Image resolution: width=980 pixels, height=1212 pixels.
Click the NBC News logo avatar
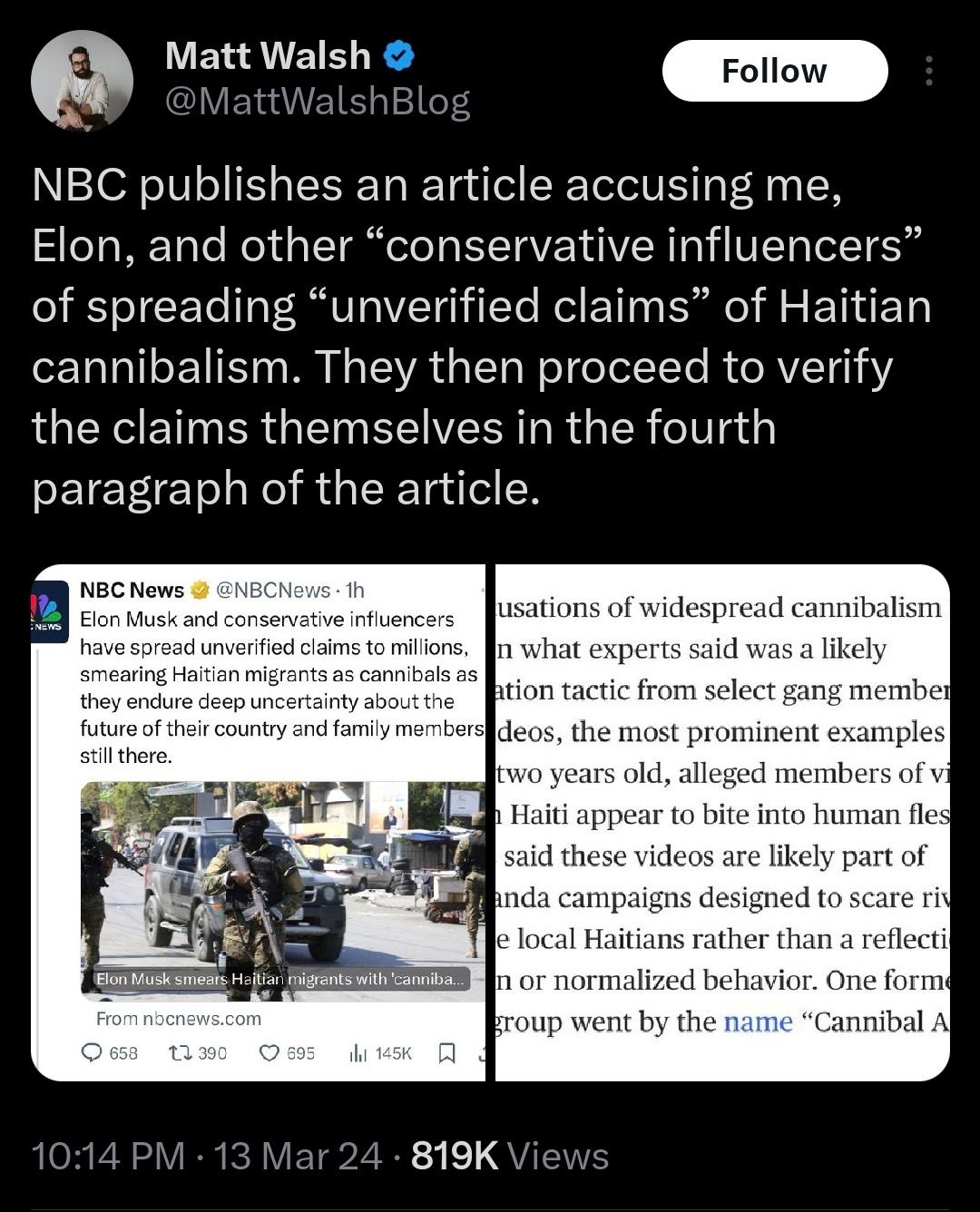[49, 612]
